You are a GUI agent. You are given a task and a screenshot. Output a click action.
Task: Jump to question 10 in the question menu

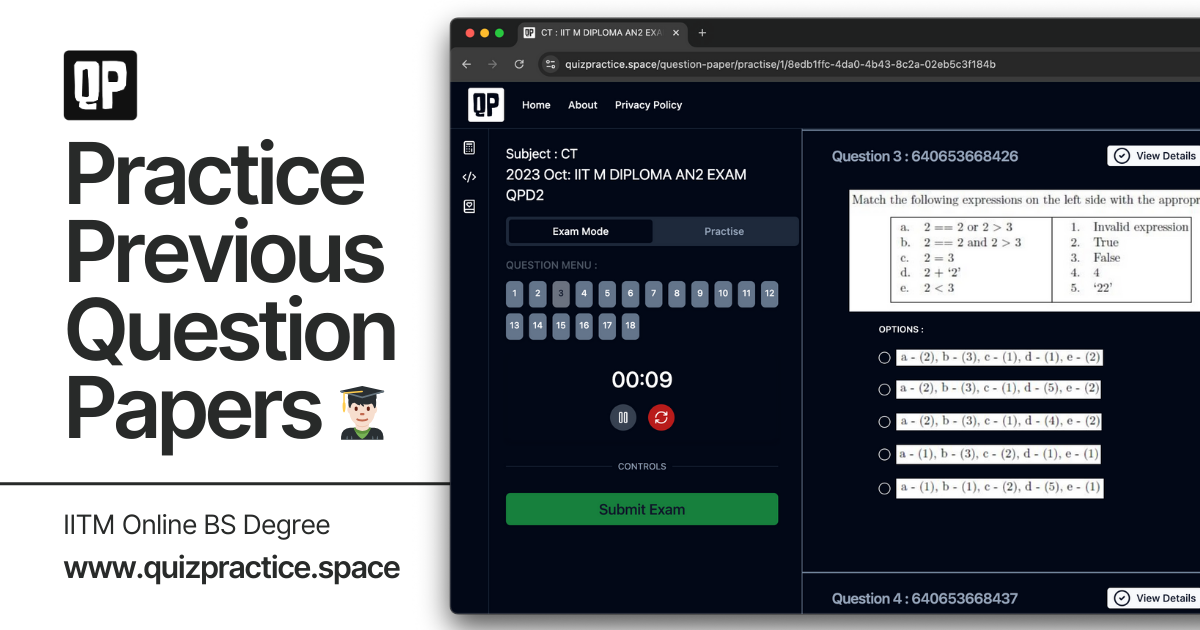point(723,294)
